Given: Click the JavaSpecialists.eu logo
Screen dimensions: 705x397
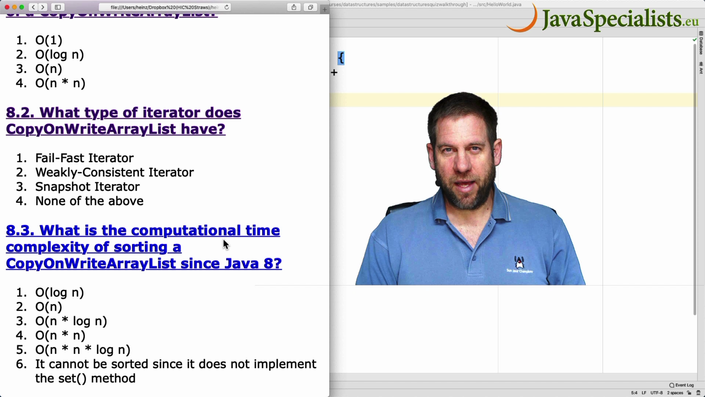Looking at the screenshot, I should pyautogui.click(x=603, y=18).
